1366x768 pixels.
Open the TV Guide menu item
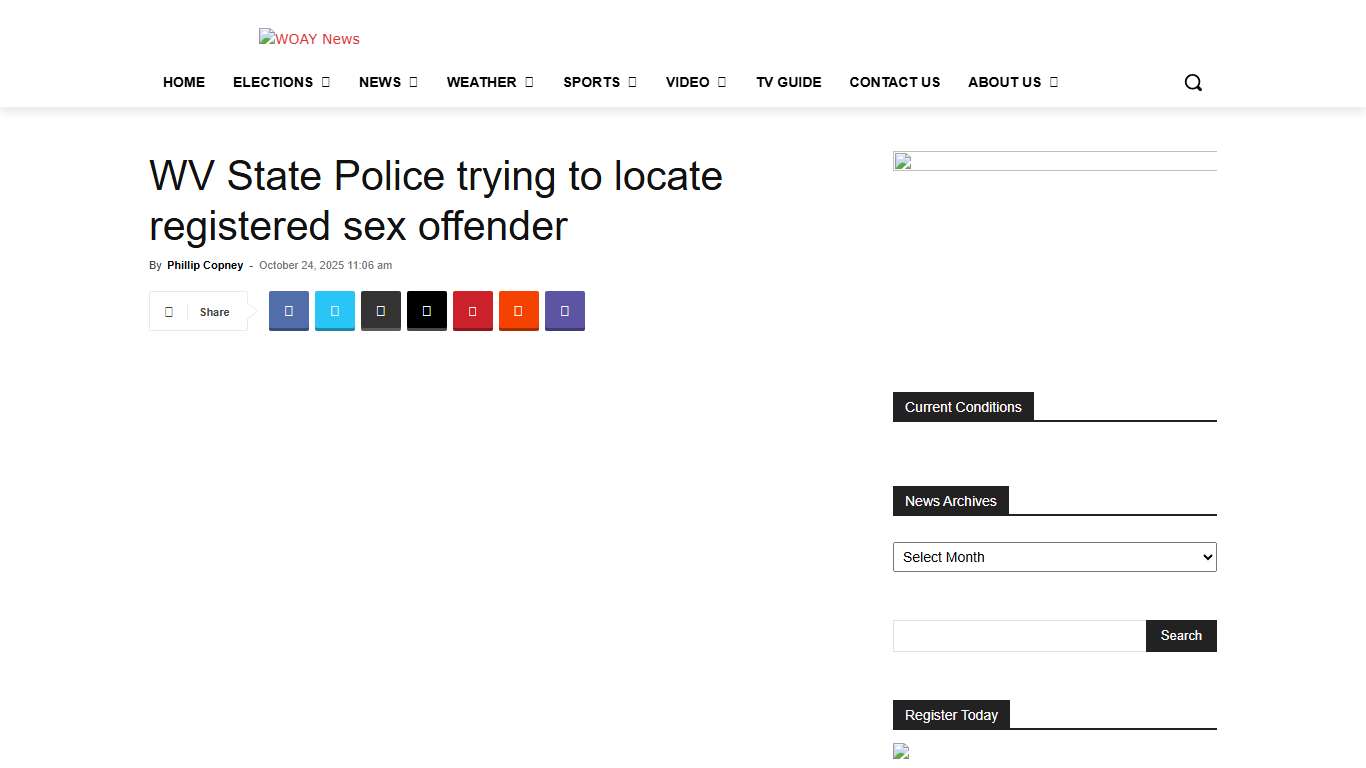788,82
